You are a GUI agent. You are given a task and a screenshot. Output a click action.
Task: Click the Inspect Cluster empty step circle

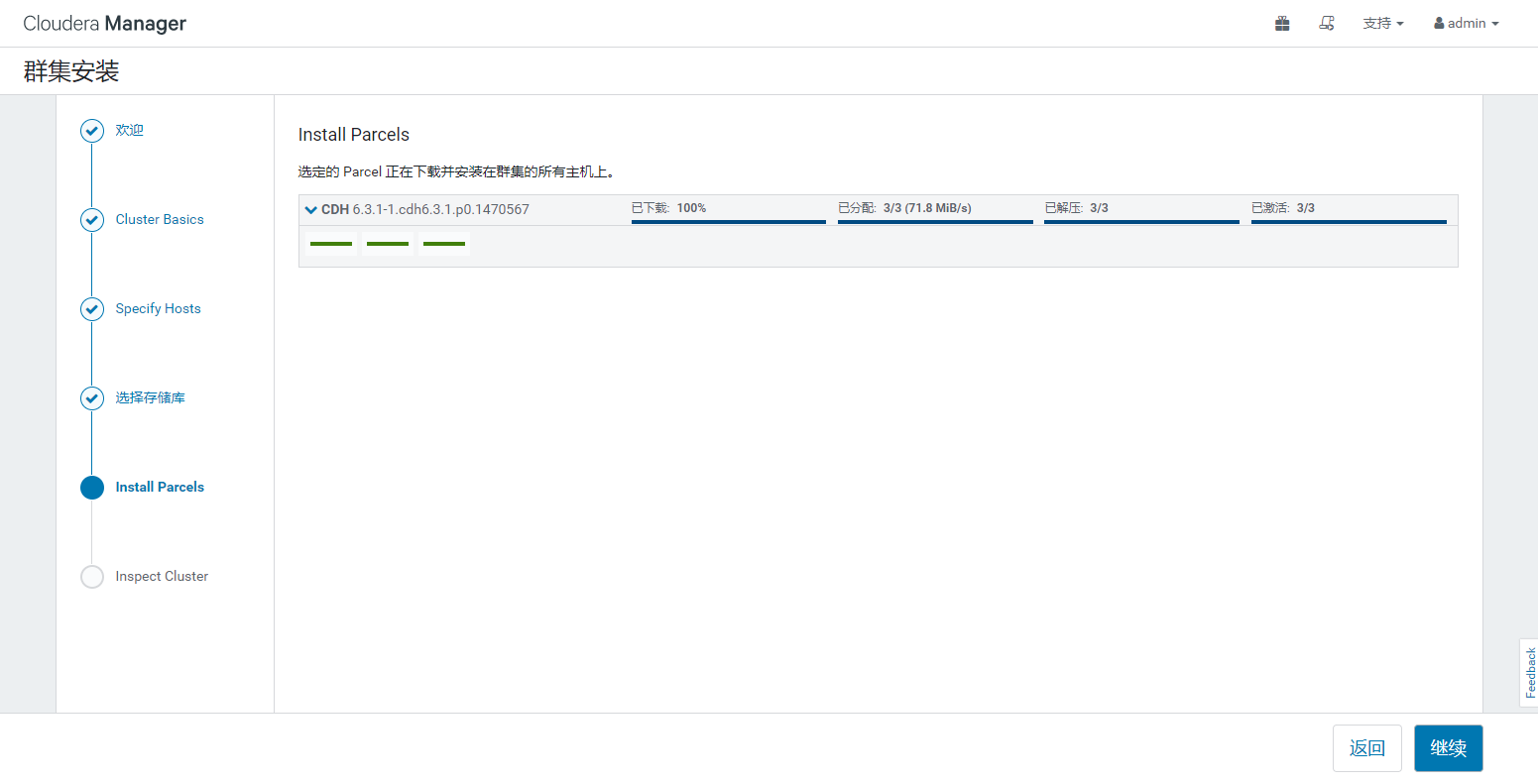92,577
